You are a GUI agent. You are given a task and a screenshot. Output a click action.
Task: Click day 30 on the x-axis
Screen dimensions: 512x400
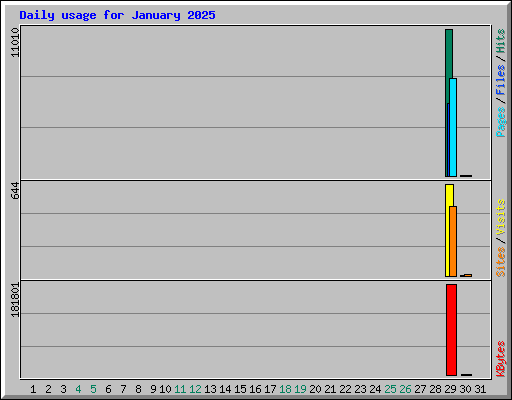click(x=465, y=389)
